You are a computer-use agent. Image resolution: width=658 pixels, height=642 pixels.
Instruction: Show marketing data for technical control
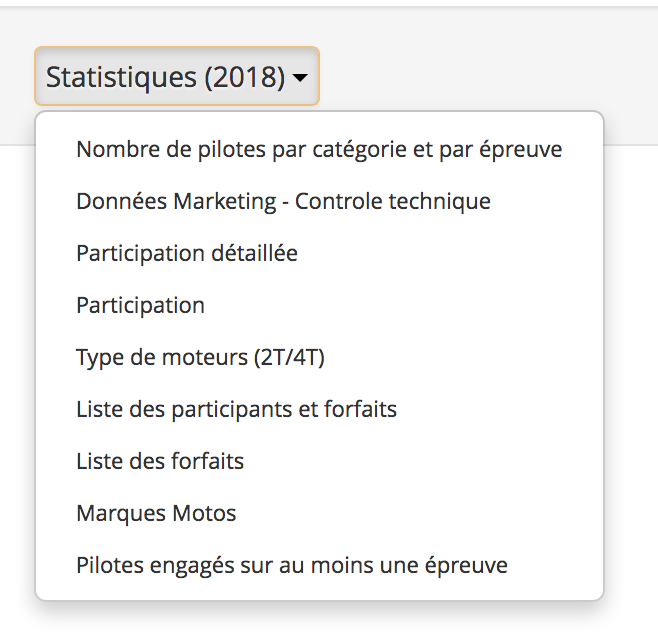pyautogui.click(x=283, y=202)
